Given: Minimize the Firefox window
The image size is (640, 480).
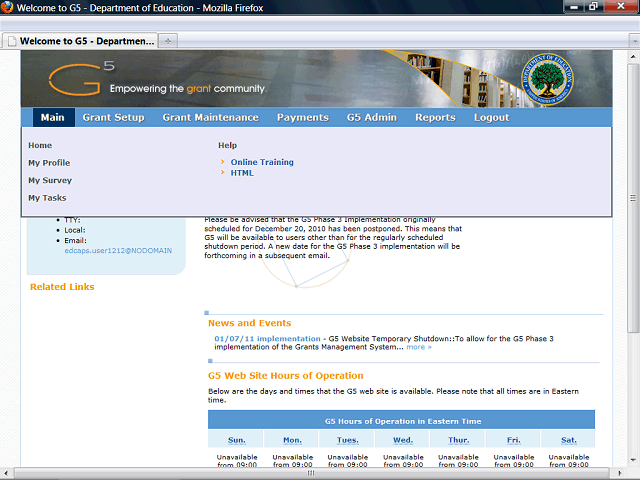Looking at the screenshot, I should pos(574,7).
